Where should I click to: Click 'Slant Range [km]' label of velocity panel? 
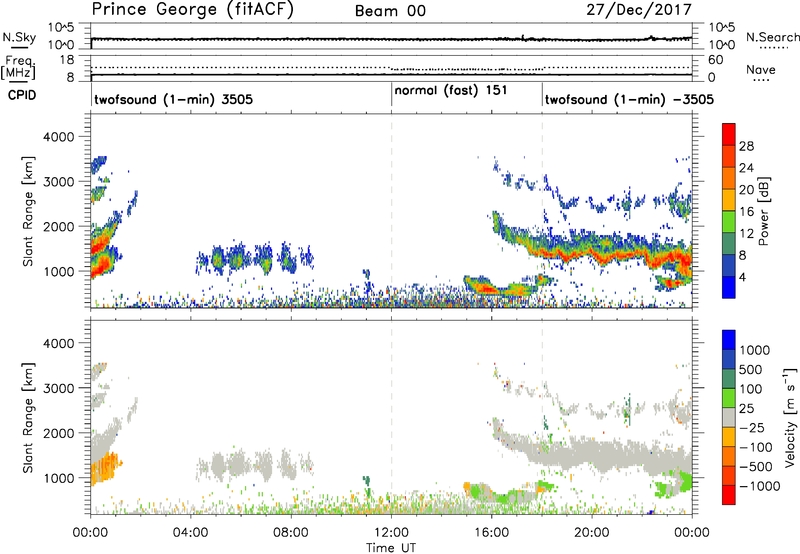28,418
